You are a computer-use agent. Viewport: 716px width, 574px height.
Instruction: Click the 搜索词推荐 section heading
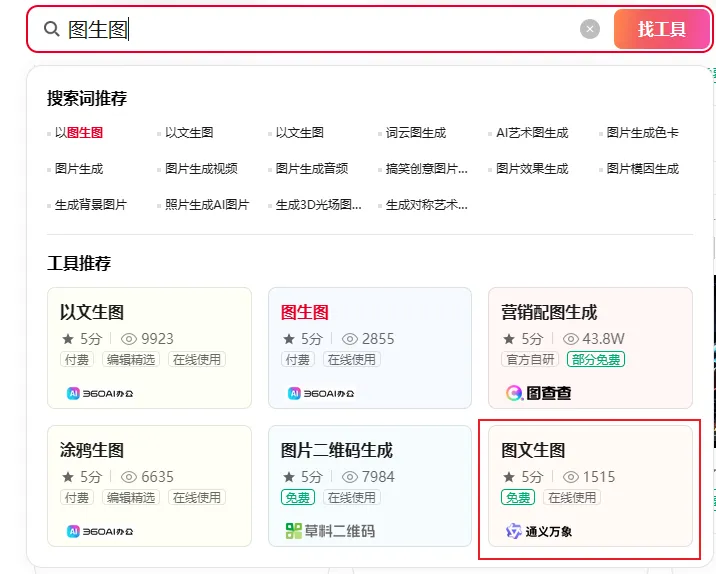[x=87, y=98]
